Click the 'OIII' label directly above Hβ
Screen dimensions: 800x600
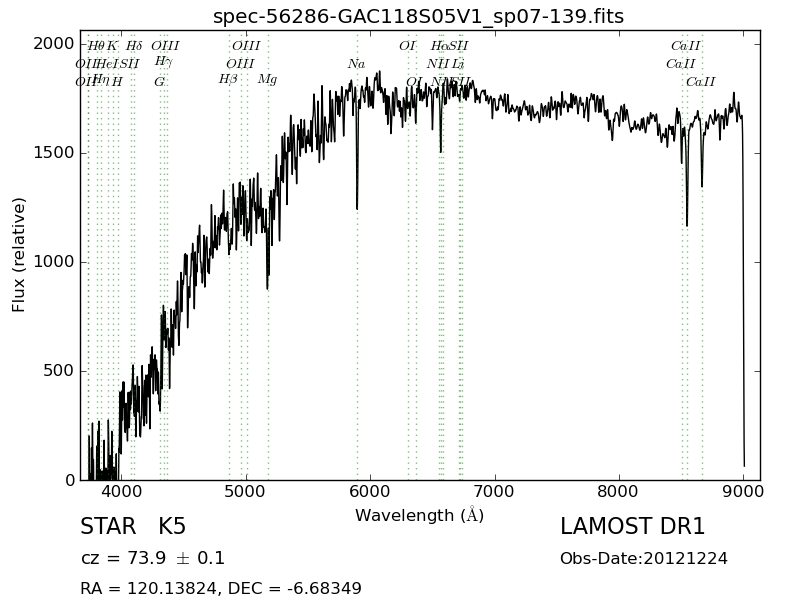[240, 64]
